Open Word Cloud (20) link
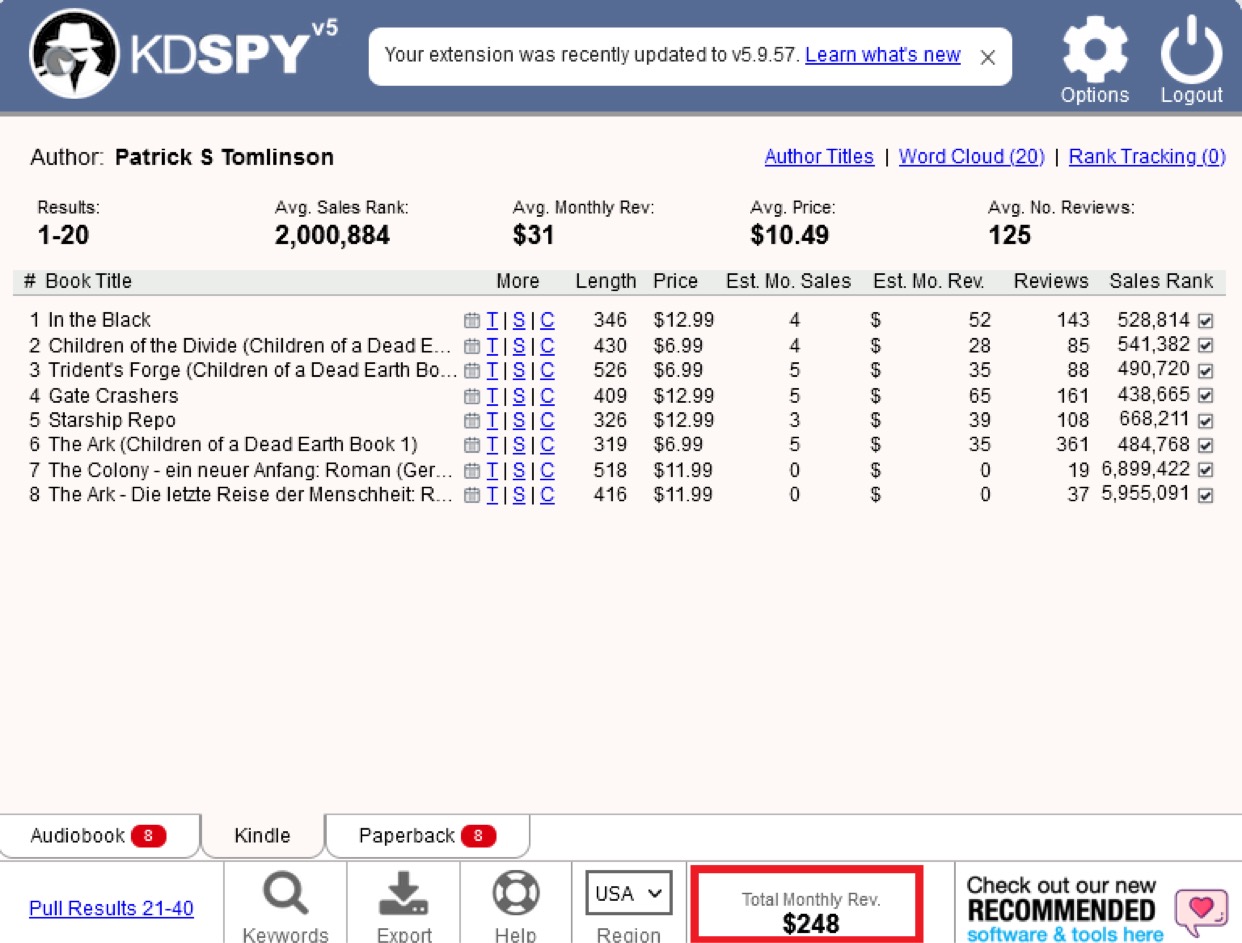 click(x=972, y=157)
